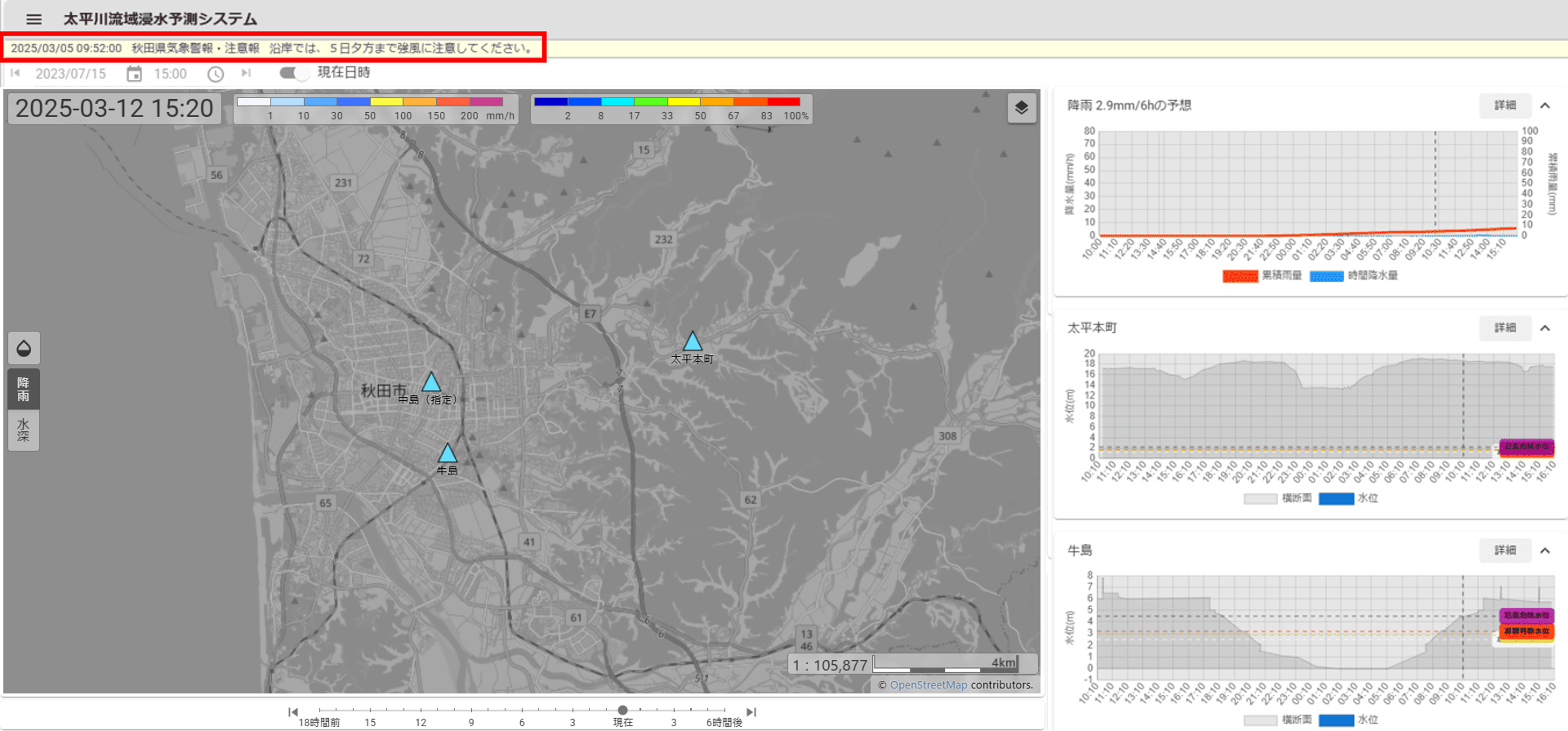This screenshot has height=731, width=1568.
Task: Switch map display to 降雨 mode
Action: (24, 389)
